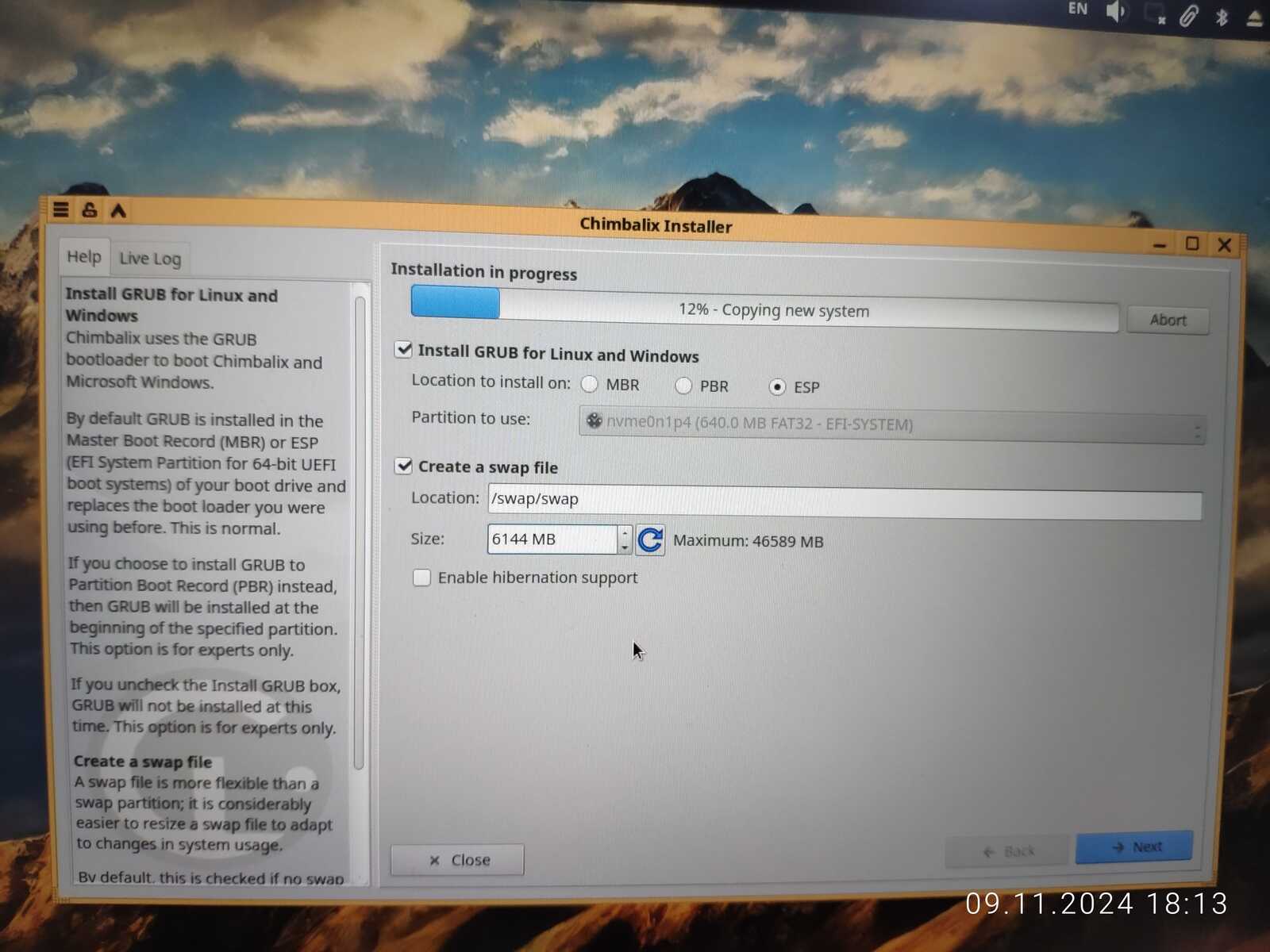
Task: Click the installation progress bar at 12%
Action: point(764,309)
